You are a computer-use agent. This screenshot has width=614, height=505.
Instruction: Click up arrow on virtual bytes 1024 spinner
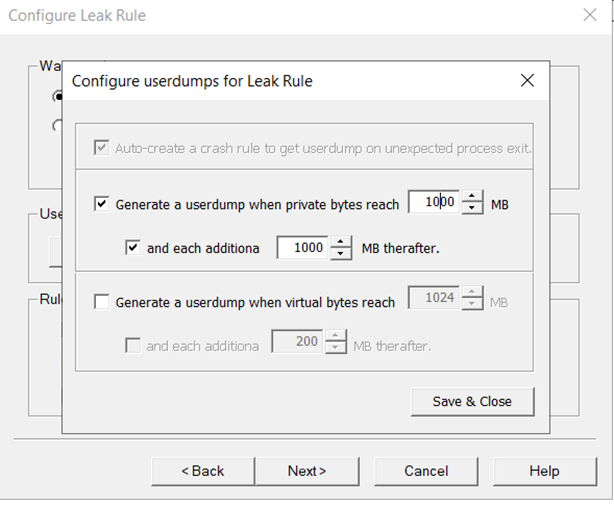(473, 293)
